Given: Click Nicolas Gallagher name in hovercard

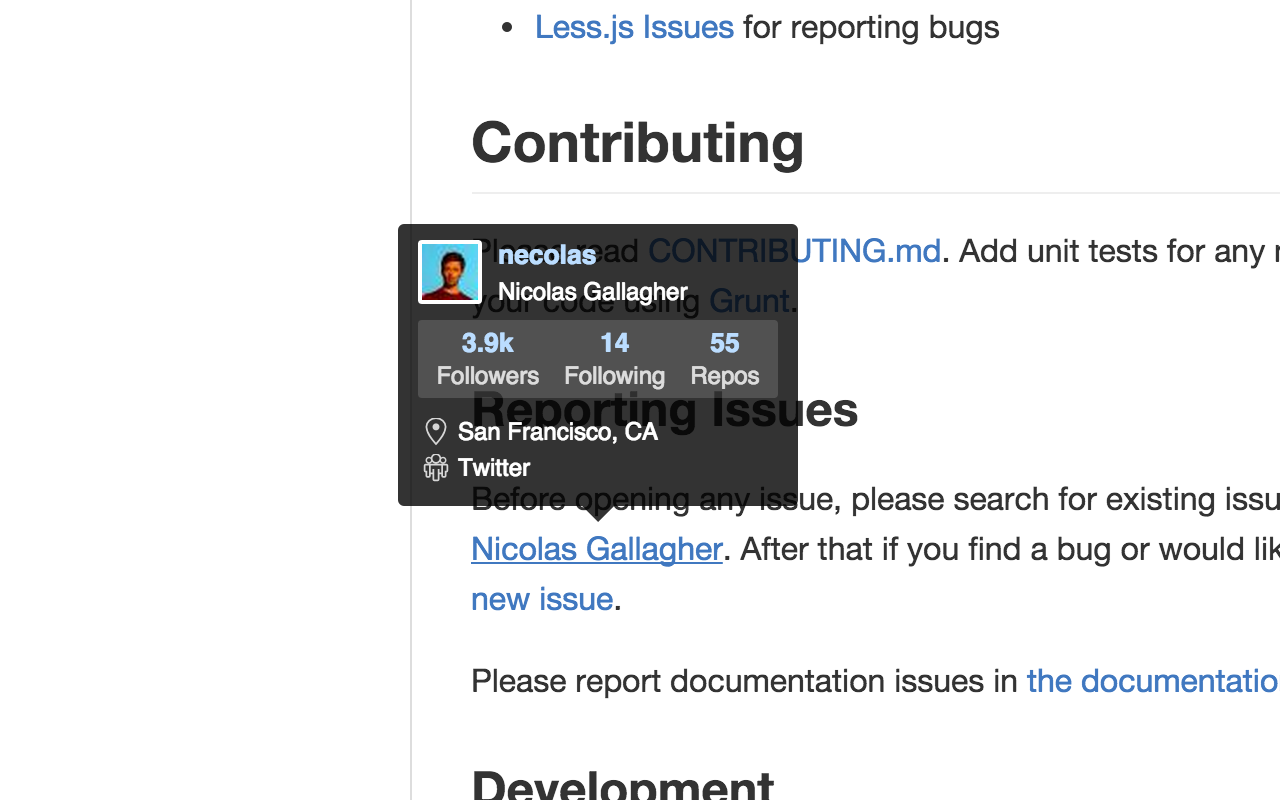Looking at the screenshot, I should point(593,292).
